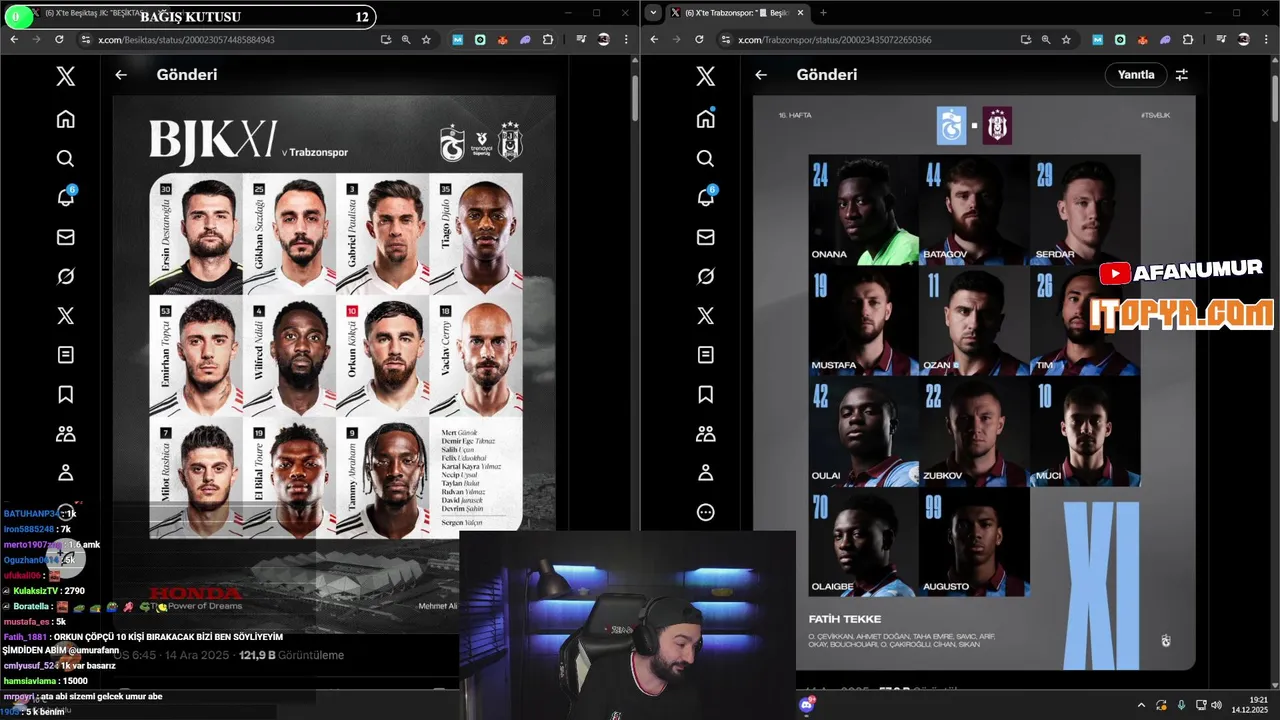Toggle bookmark star in left window address bar
The image size is (1280, 720).
pyautogui.click(x=426, y=39)
